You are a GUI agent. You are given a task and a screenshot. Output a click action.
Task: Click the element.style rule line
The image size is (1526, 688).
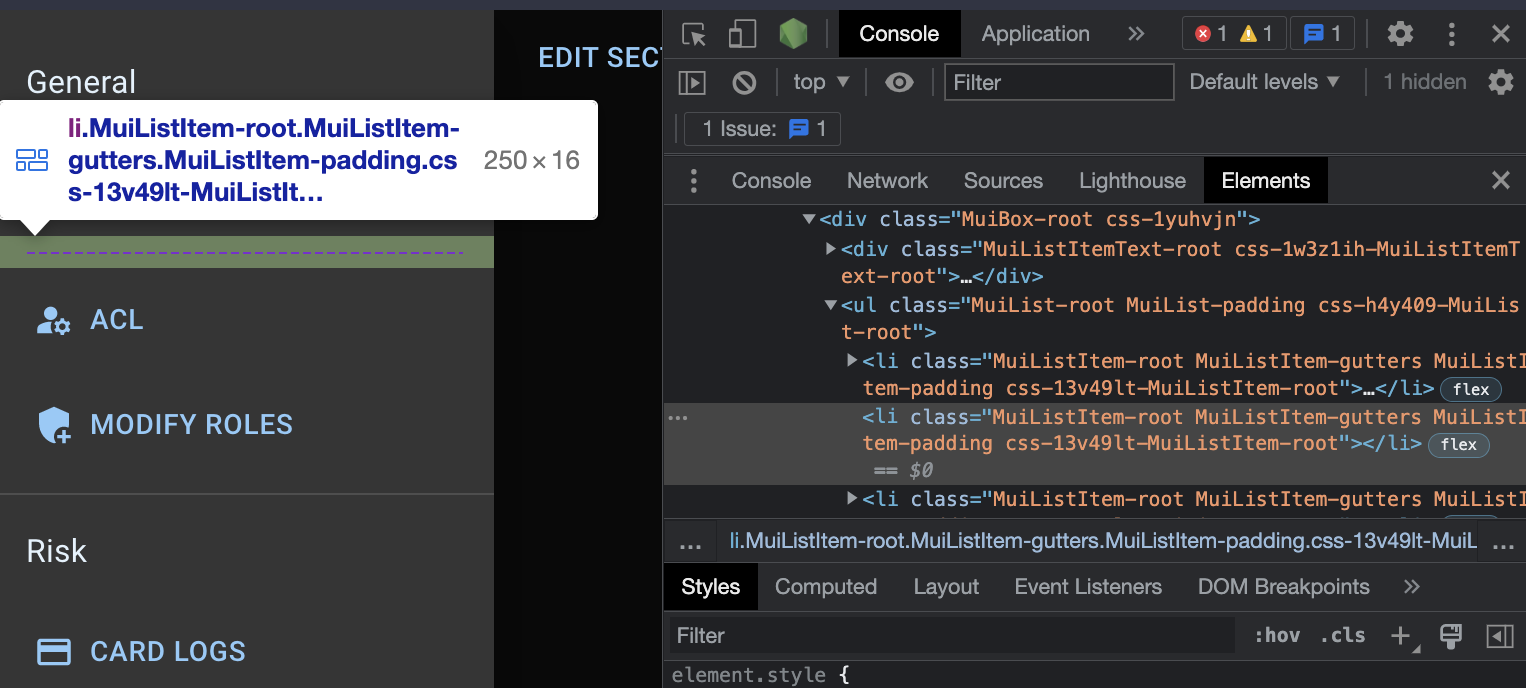coord(760,676)
